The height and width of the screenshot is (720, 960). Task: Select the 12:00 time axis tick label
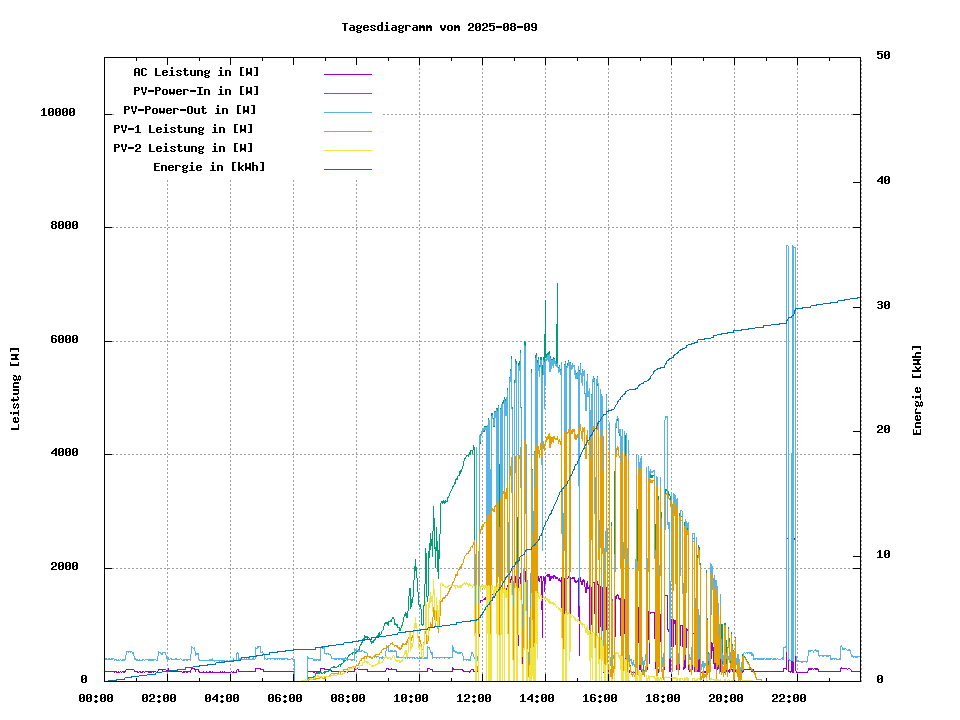474,698
